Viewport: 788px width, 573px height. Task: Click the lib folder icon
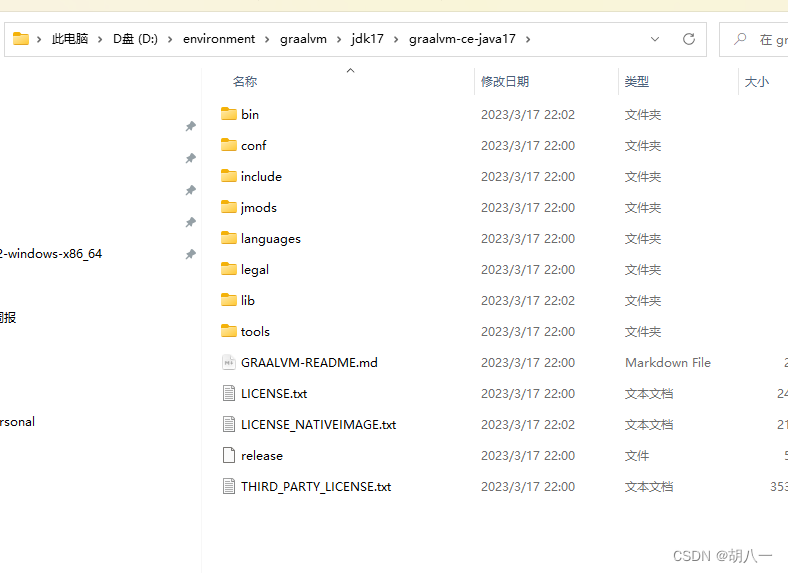pyautogui.click(x=229, y=300)
